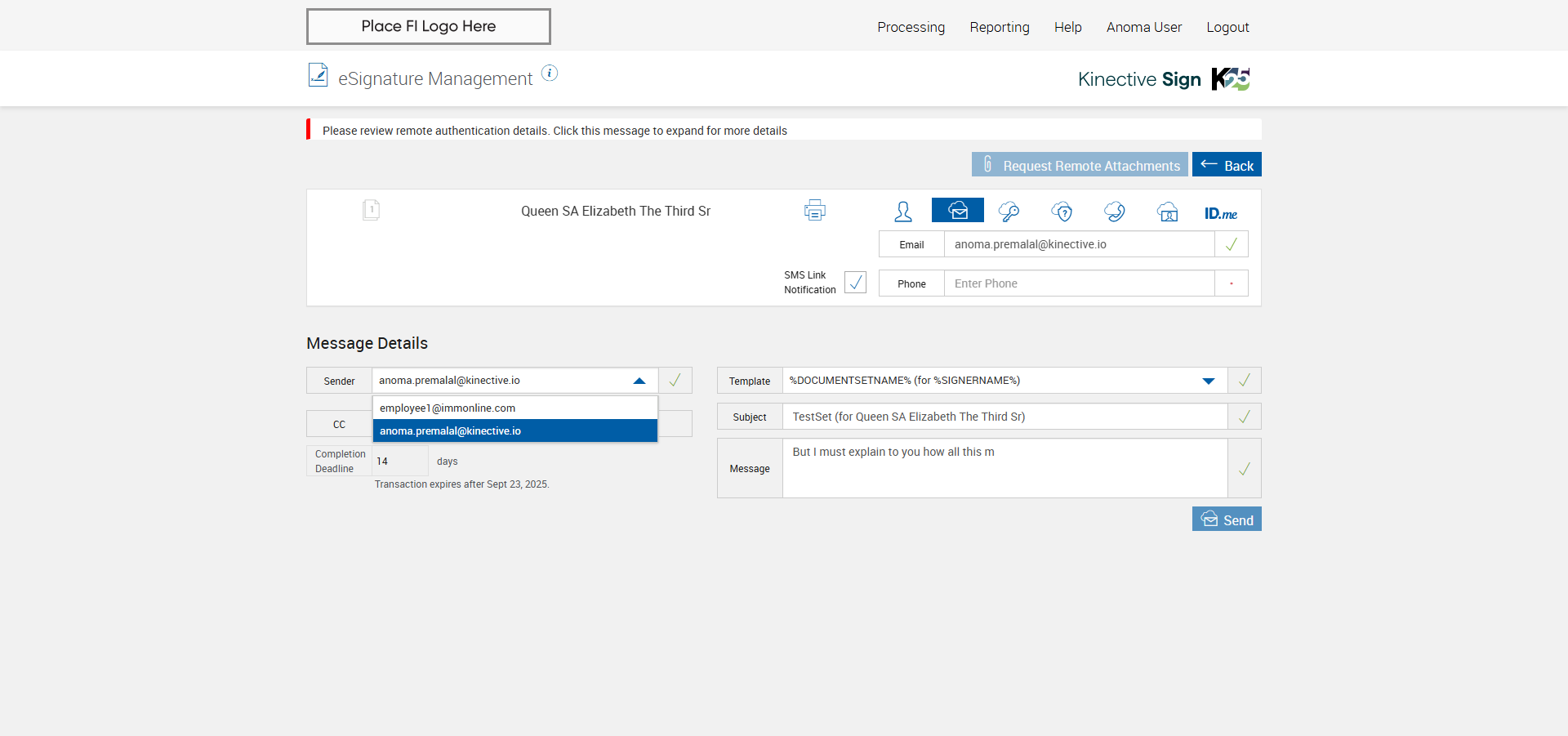This screenshot has height=736, width=1568.
Task: Click the Enter Phone input field
Action: click(x=1078, y=283)
